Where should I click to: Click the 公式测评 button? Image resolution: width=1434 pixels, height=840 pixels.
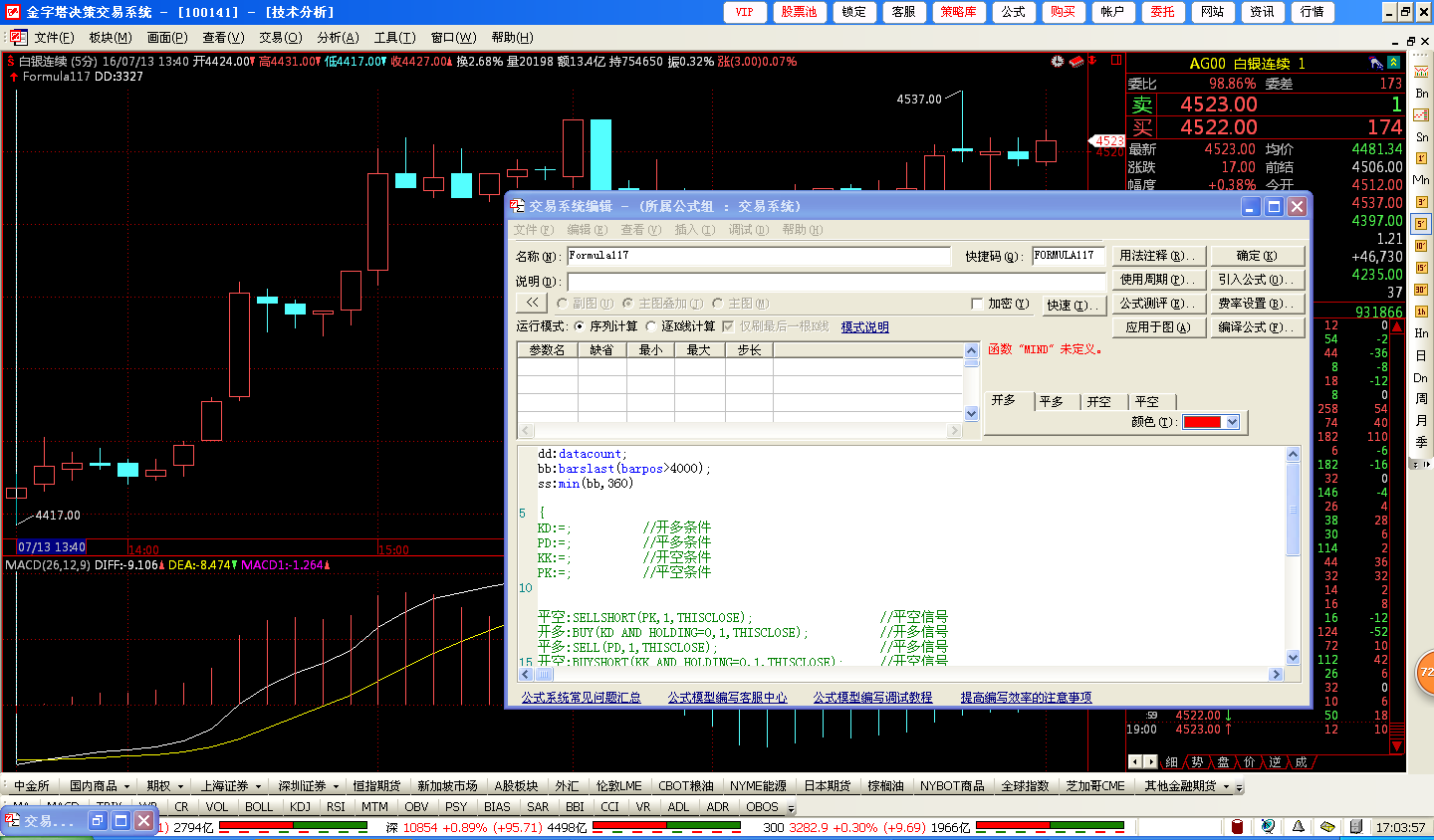click(x=1157, y=304)
